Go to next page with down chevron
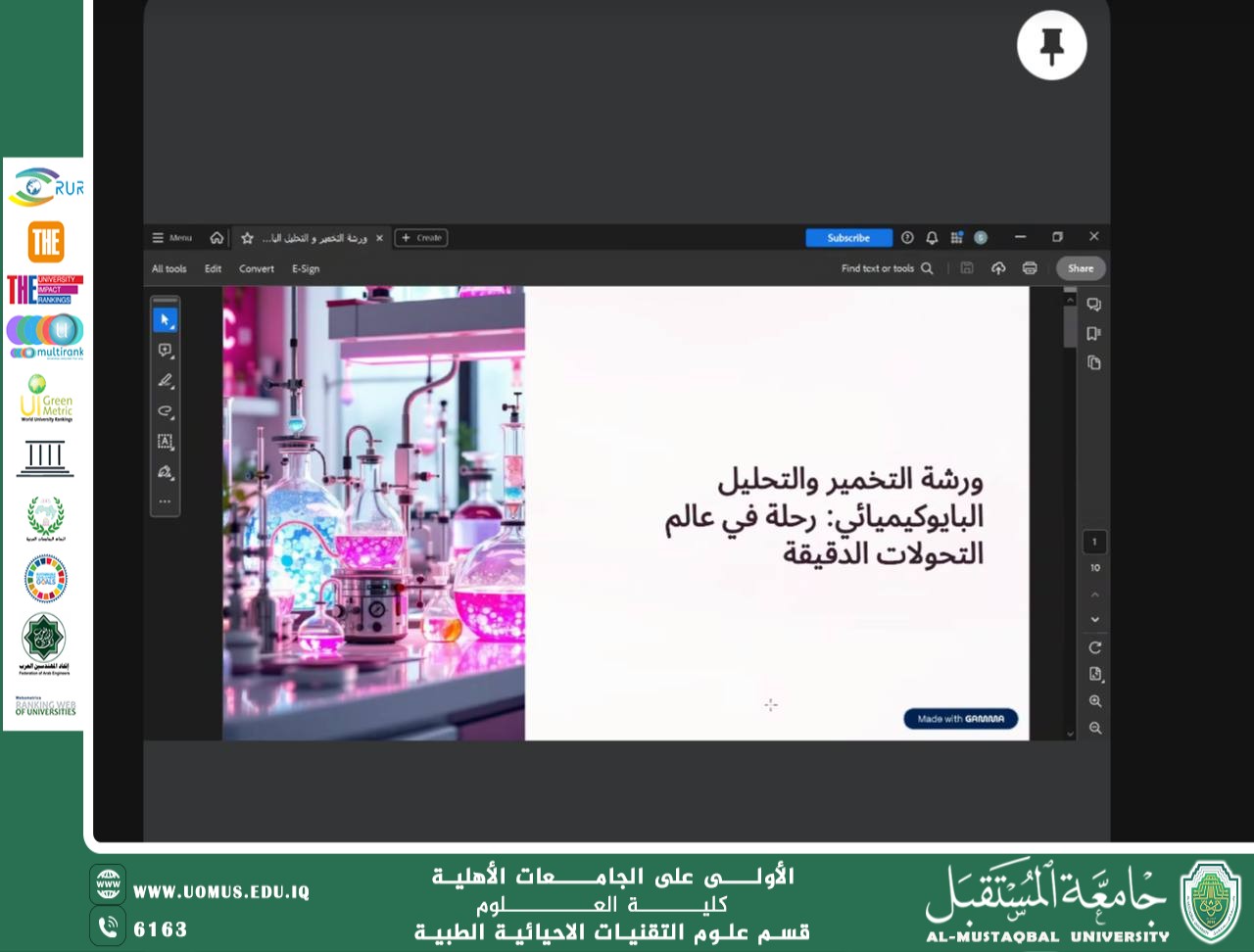 point(1094,619)
